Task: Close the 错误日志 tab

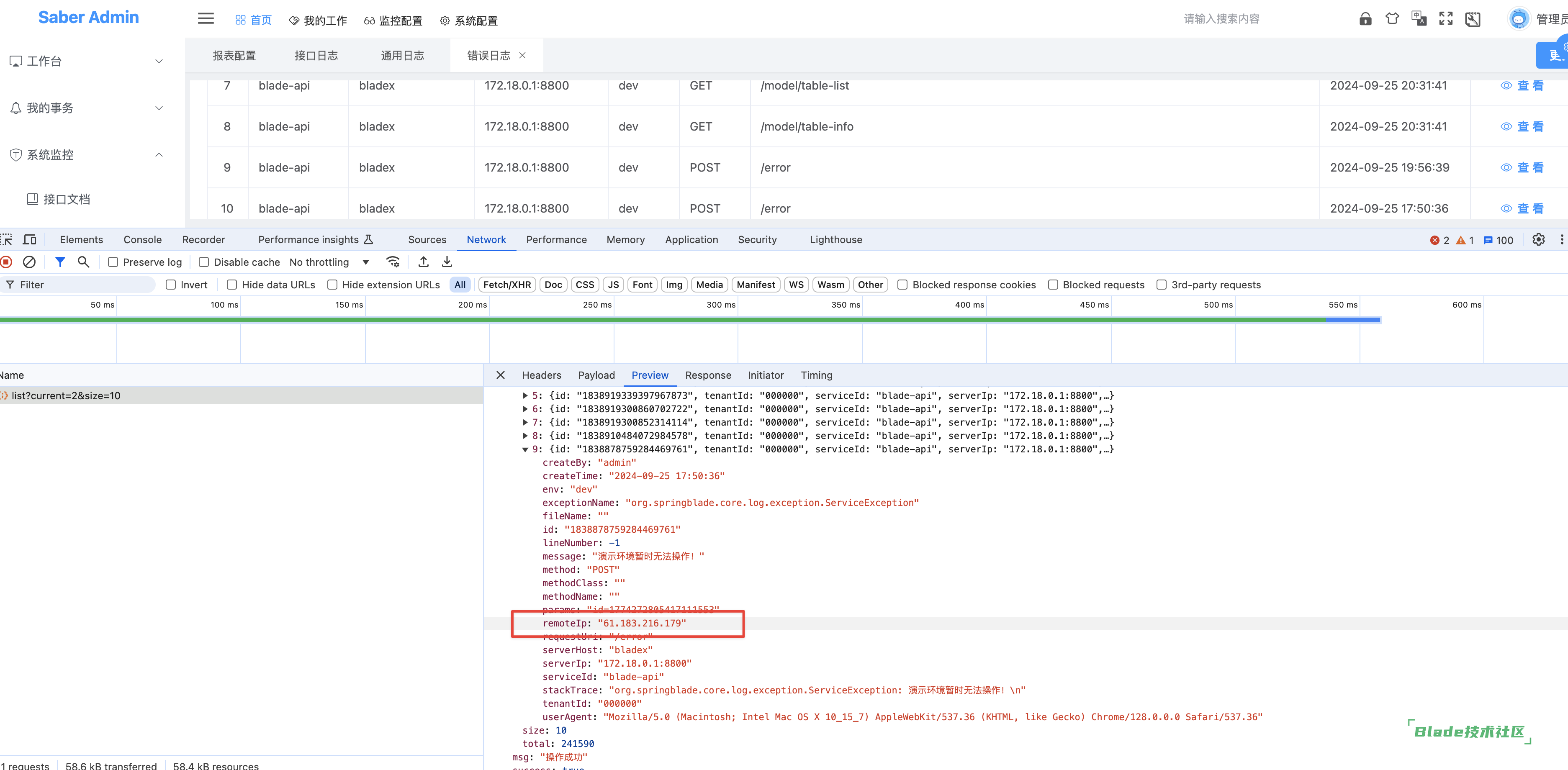Action: pos(522,55)
